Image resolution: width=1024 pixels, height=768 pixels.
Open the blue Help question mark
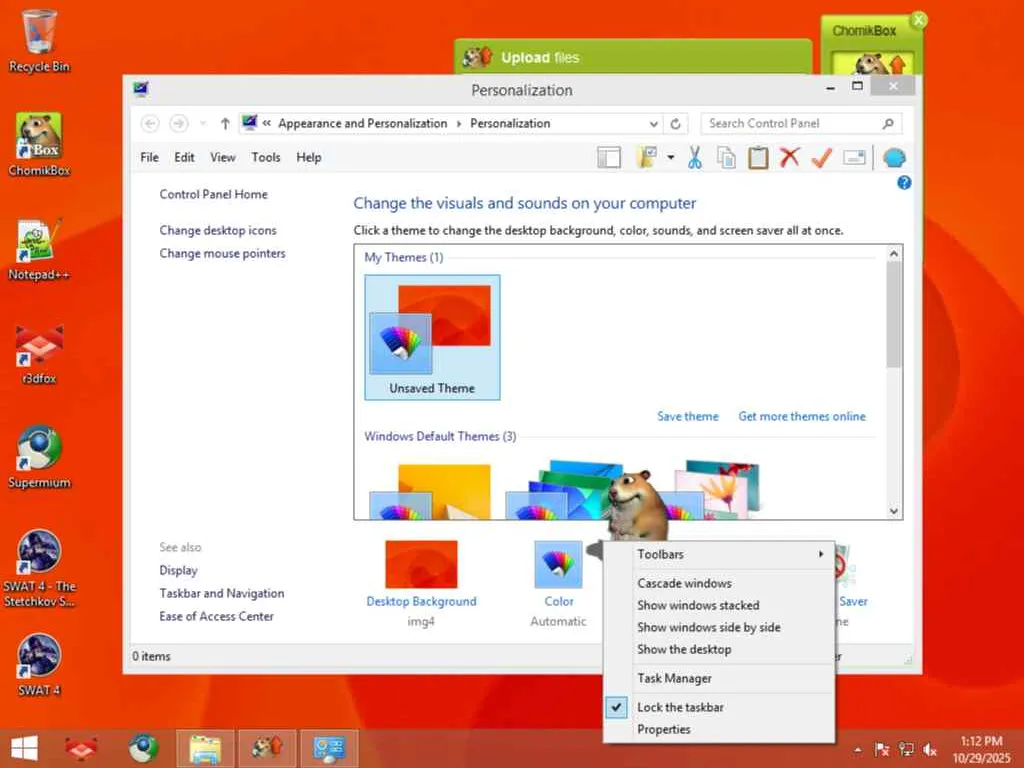click(904, 183)
